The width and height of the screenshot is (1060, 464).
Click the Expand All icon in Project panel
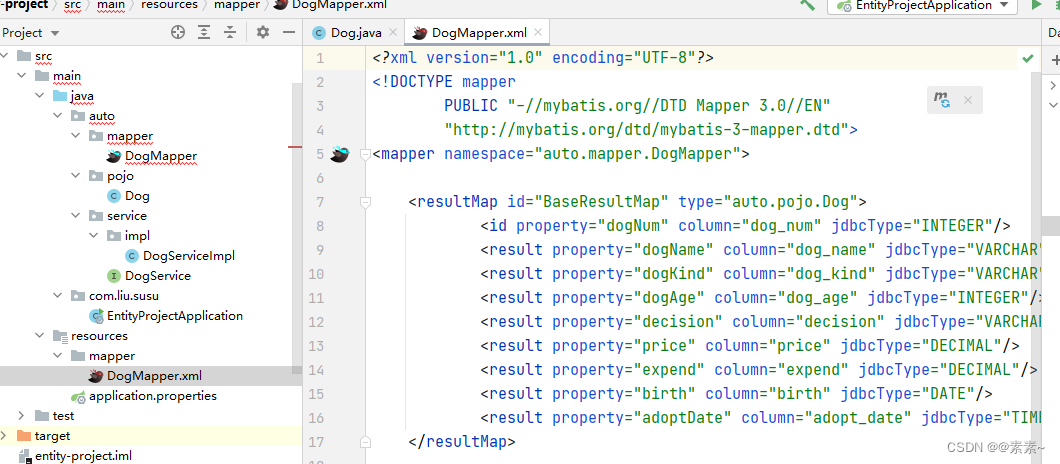click(204, 32)
